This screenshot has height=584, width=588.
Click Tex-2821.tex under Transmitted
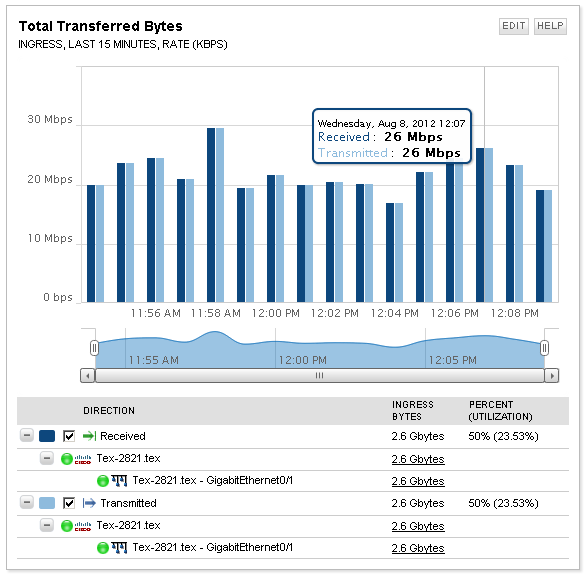(128, 525)
